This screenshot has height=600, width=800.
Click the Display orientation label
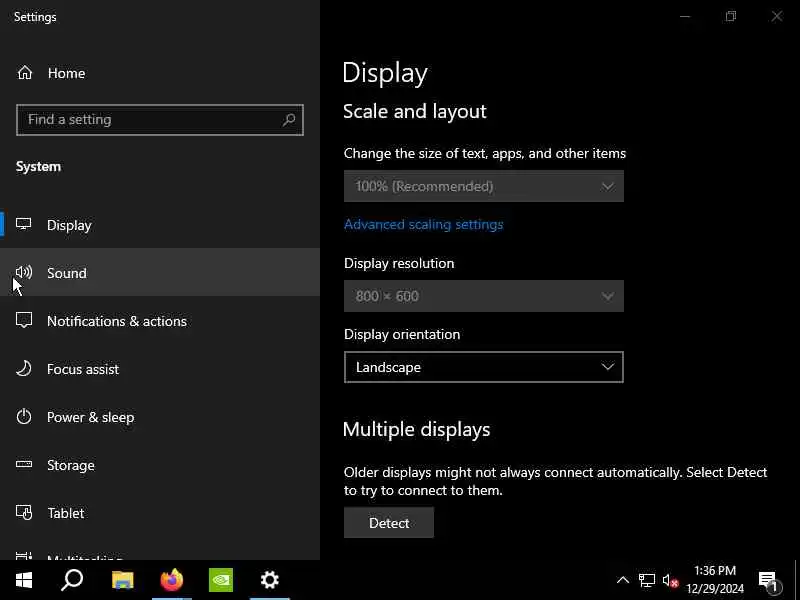coord(402,334)
